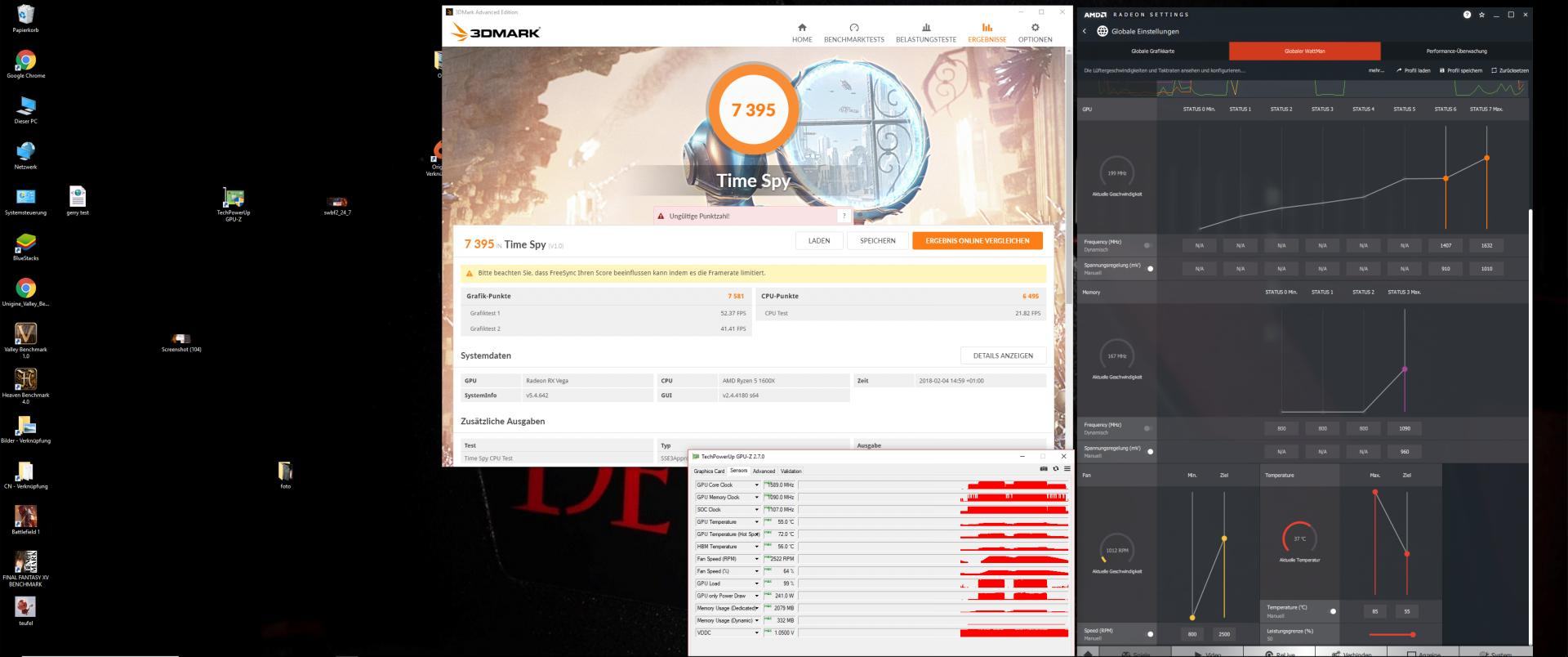Open VDDC sensor dropdown
Viewport: 1568px width, 657px height.
[x=756, y=632]
